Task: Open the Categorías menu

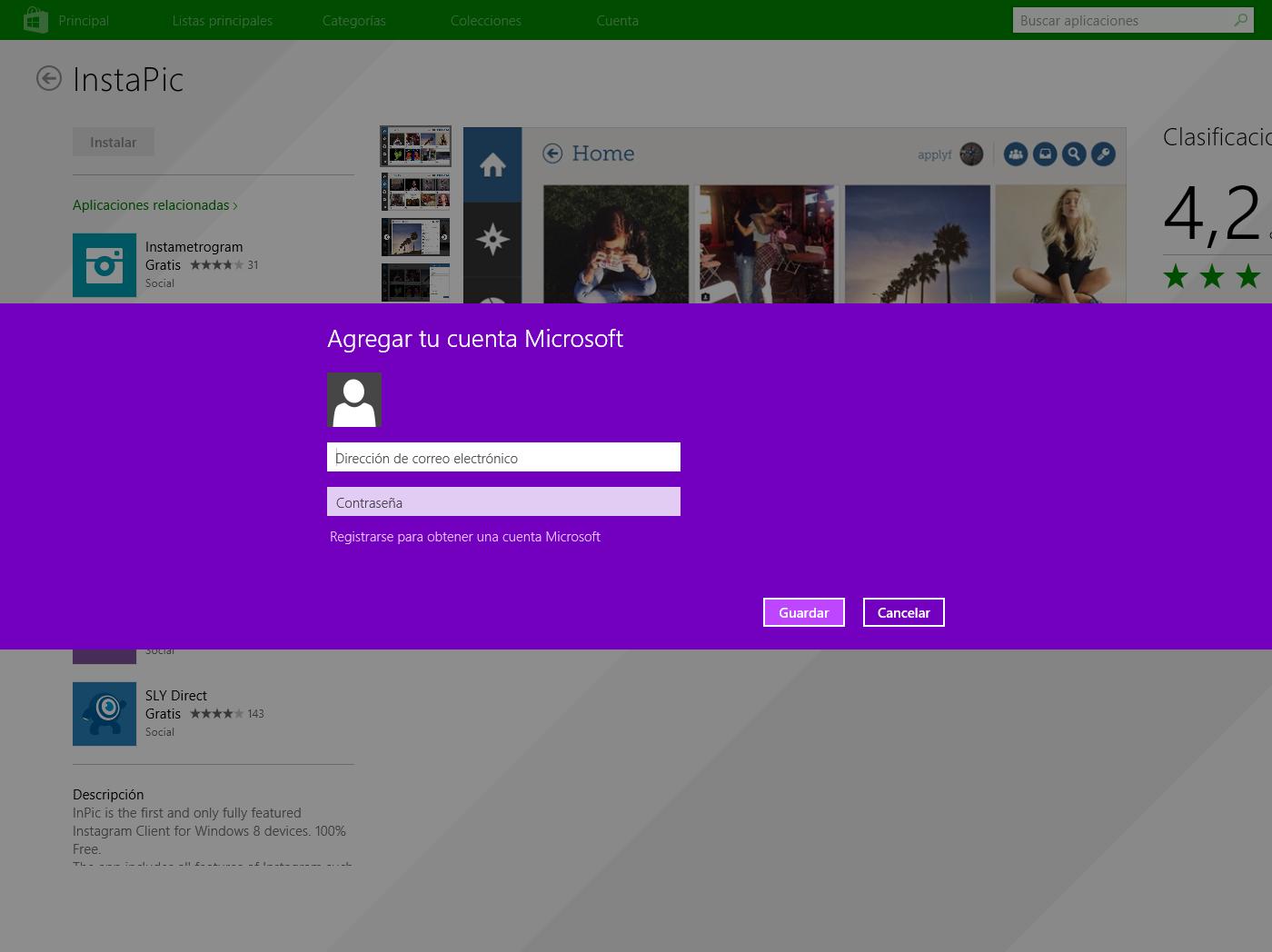Action: pos(353,20)
